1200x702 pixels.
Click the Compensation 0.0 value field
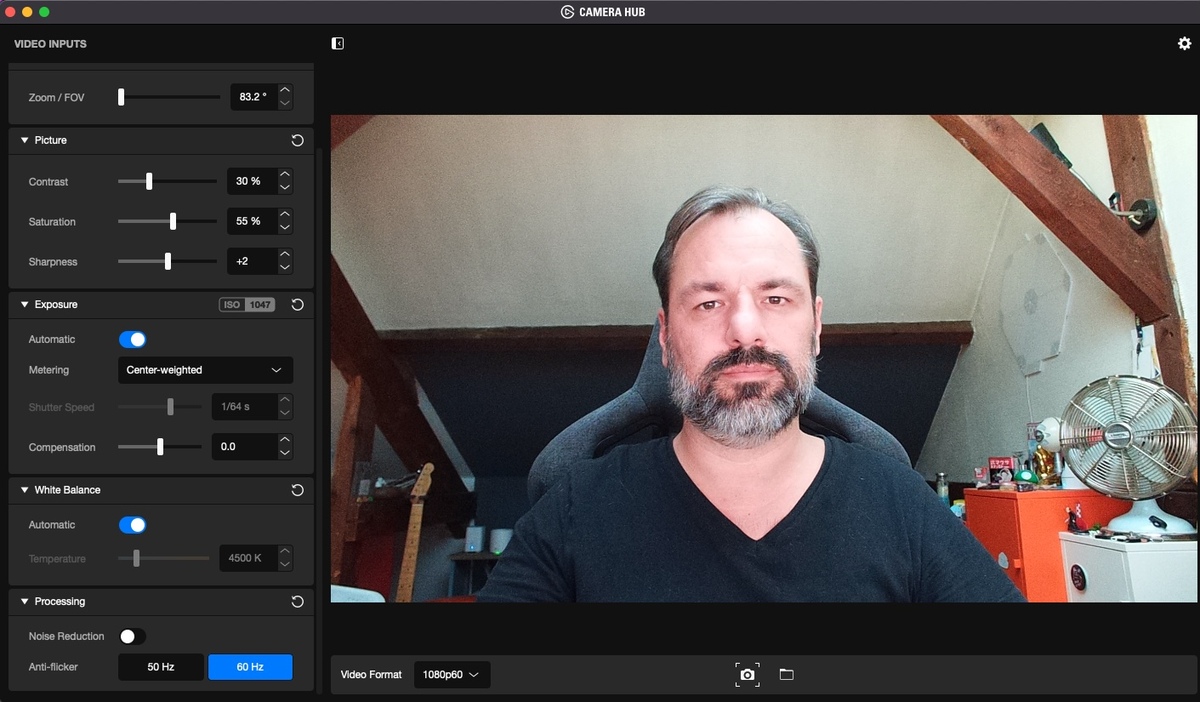pos(244,447)
